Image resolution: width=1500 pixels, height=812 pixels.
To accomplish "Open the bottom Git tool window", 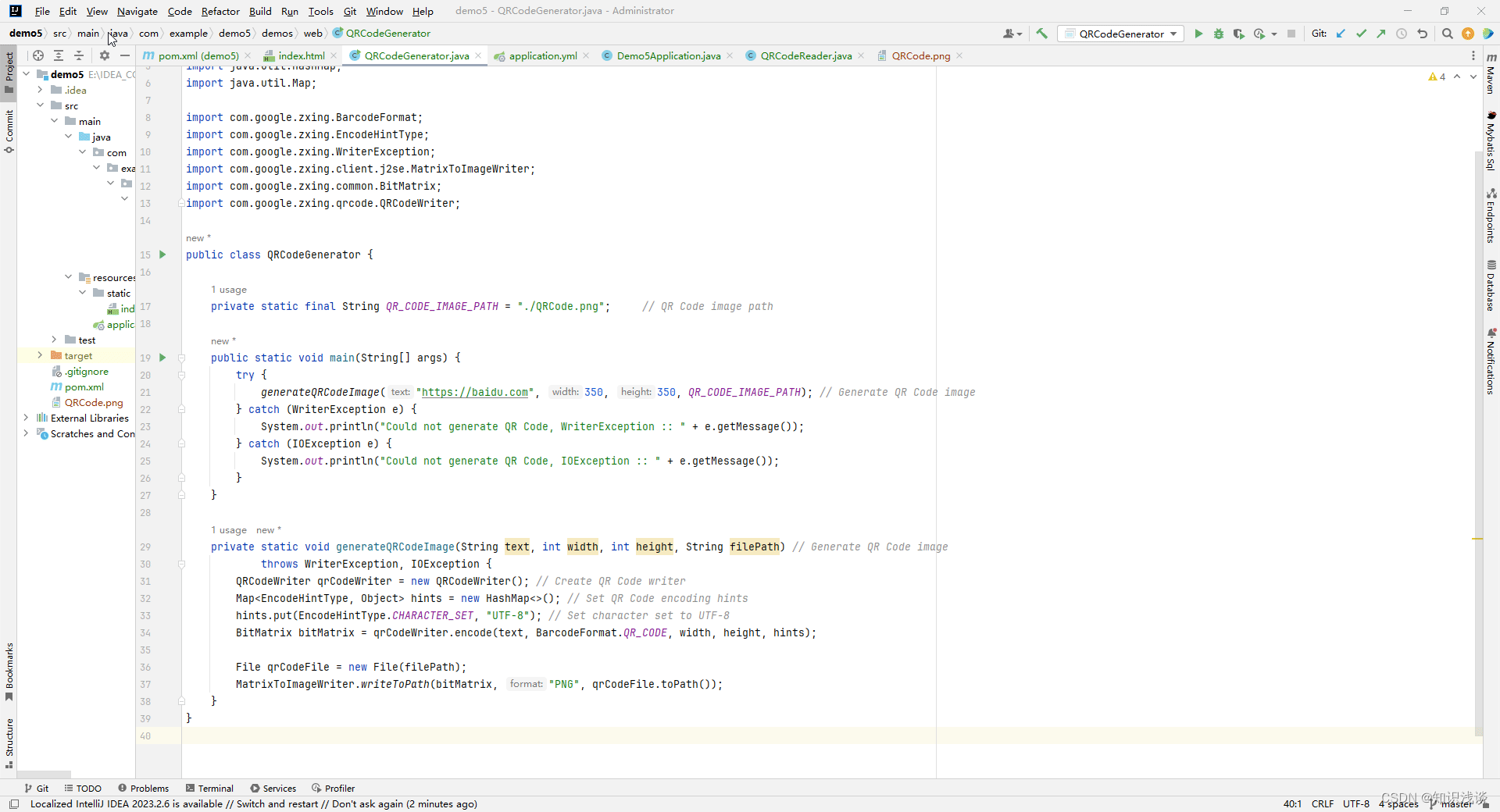I will (x=36, y=788).
